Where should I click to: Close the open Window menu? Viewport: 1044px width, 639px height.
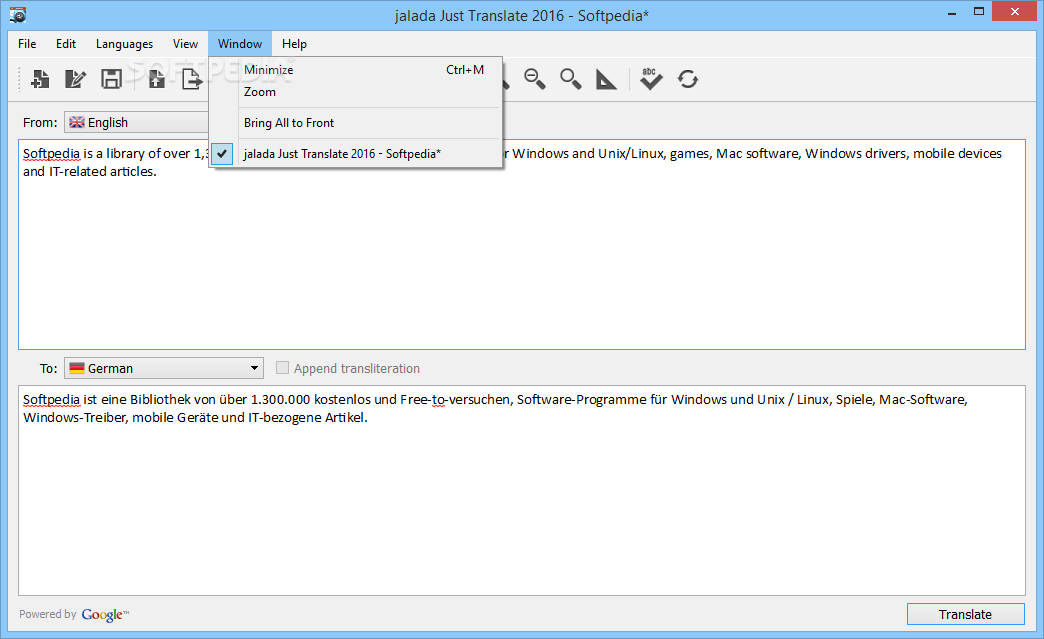(x=240, y=44)
